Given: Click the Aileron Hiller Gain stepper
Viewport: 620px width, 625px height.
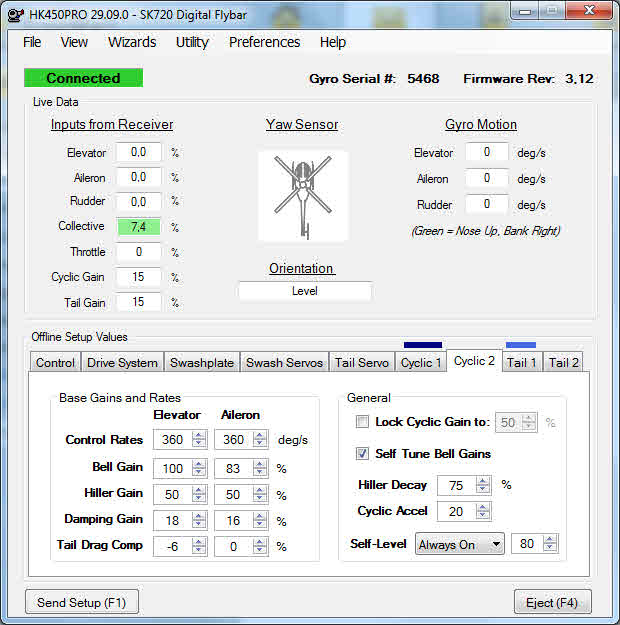Looking at the screenshot, I should (260, 494).
